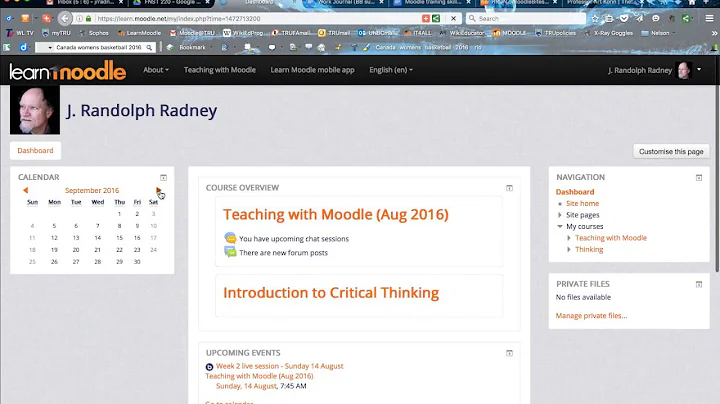
Task: Collapse the My courses tree node
Action: 559,226
